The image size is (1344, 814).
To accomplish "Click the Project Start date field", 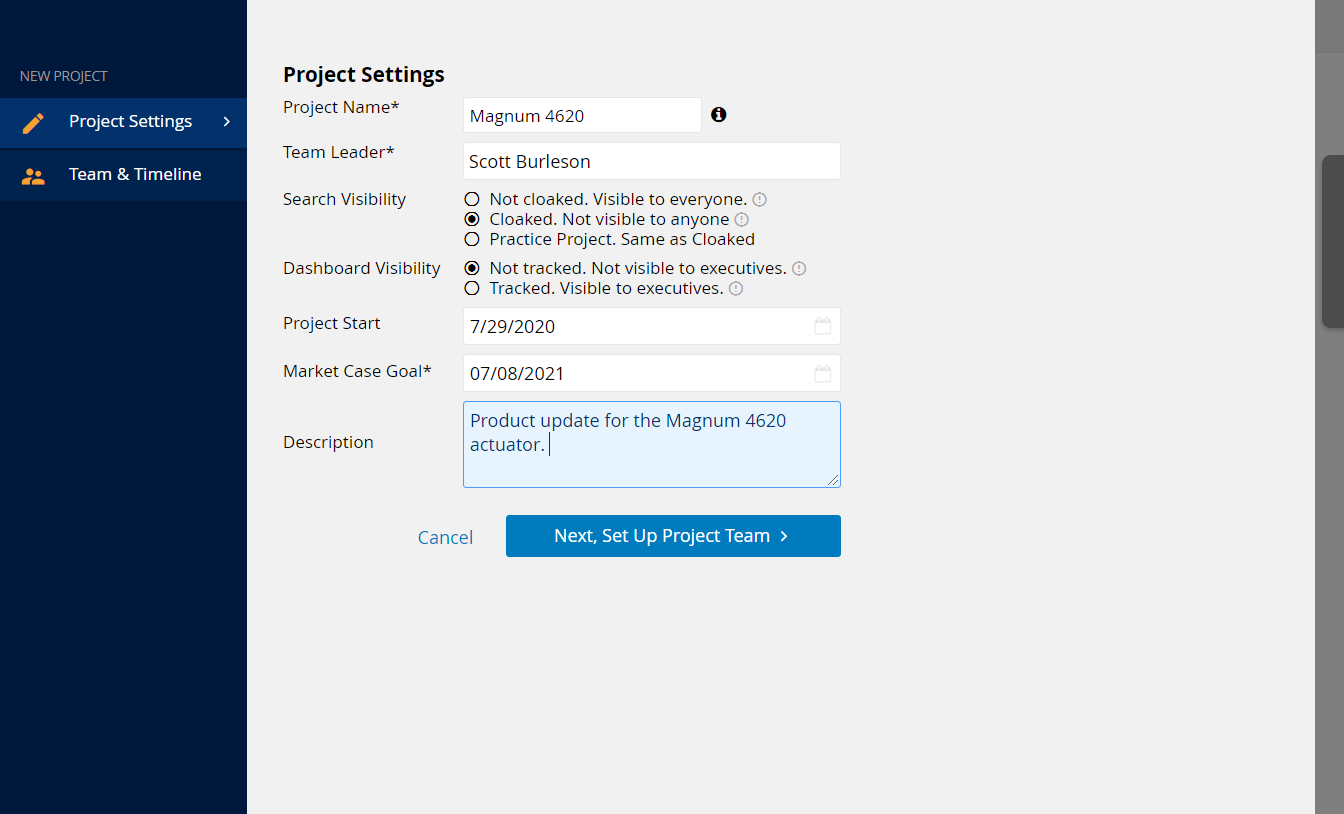I will 652,326.
